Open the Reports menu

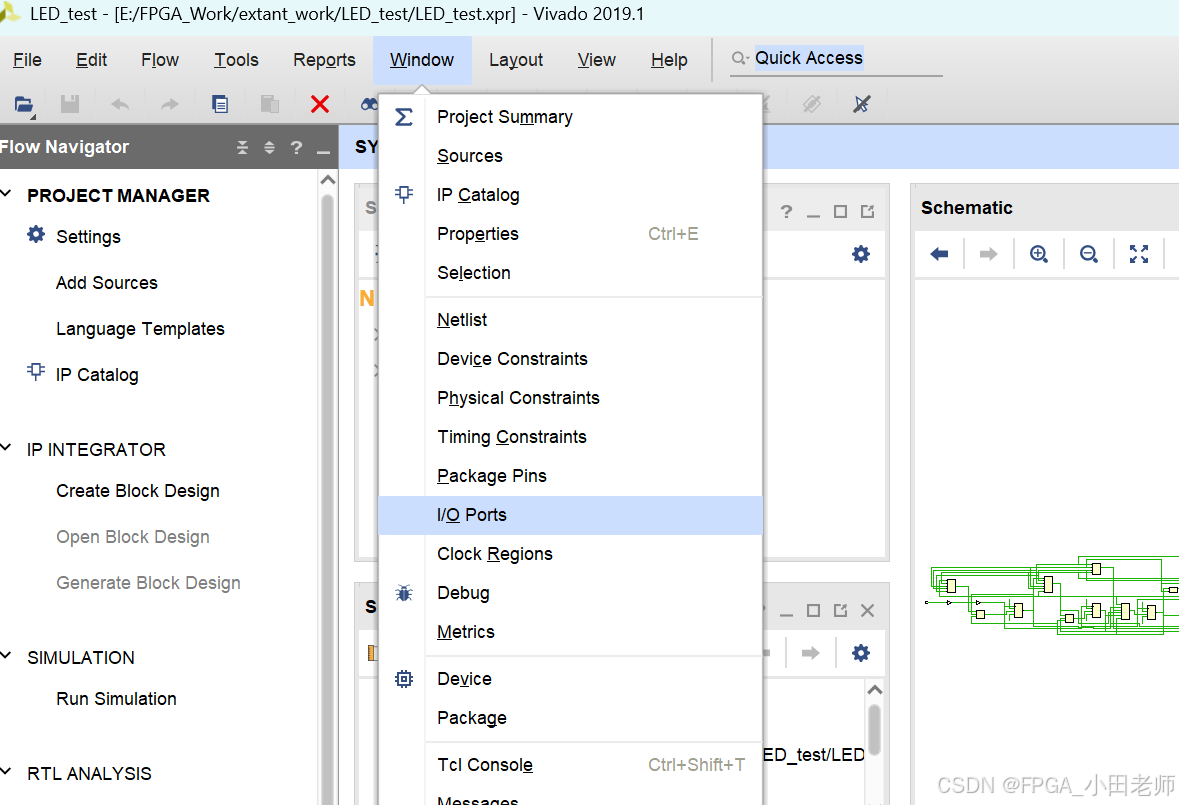(324, 60)
